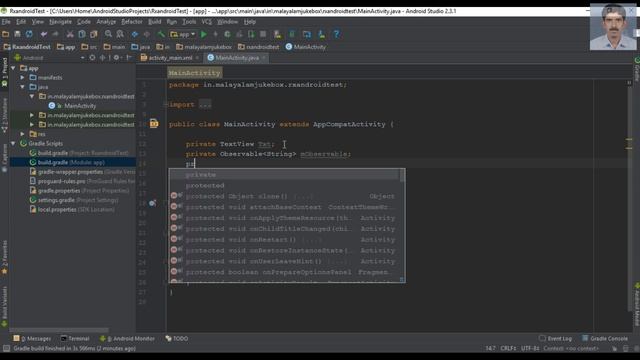
Task: Open the VCS menu
Action: coord(207,22)
